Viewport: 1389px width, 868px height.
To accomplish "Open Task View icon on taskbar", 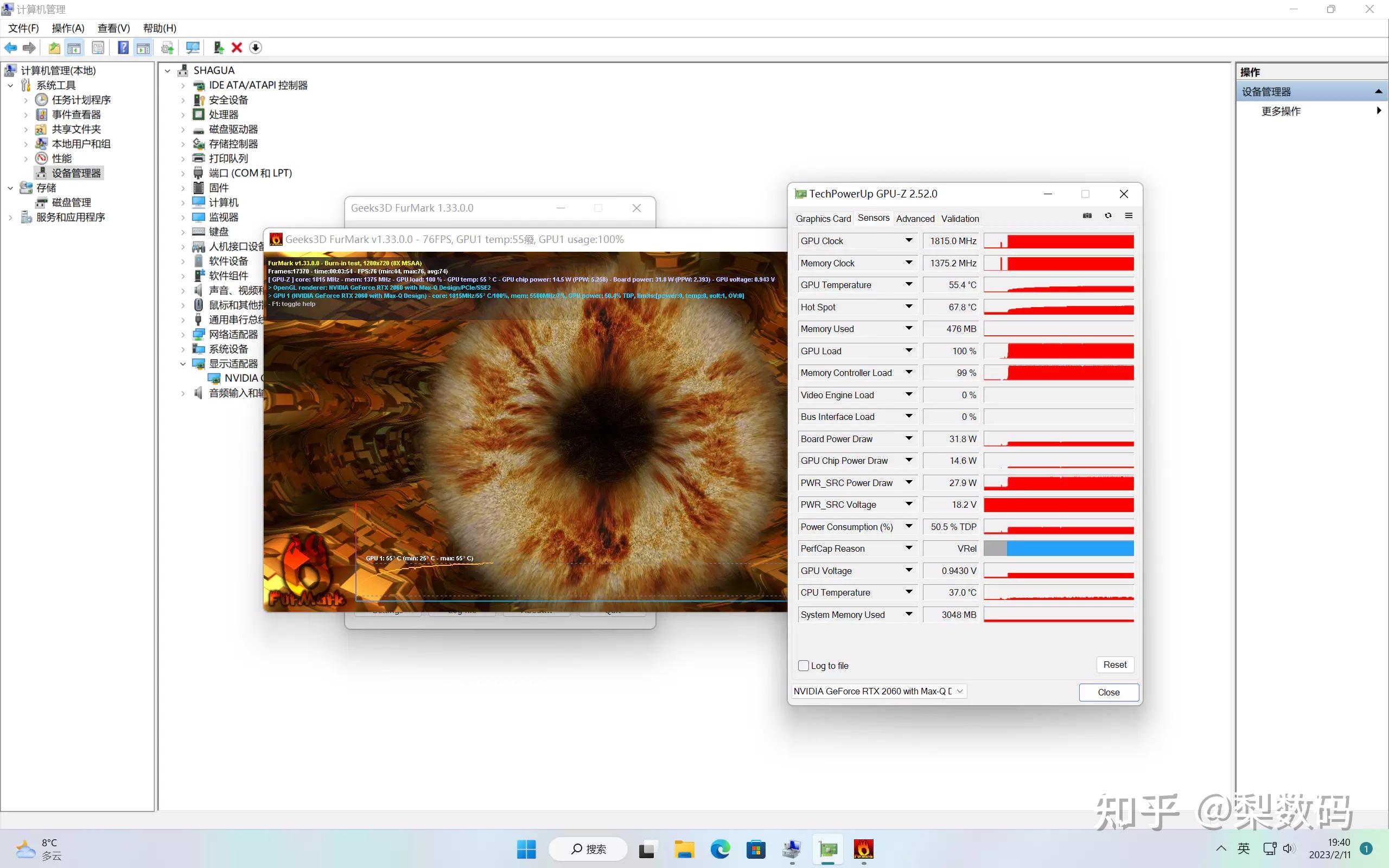I will 647,849.
